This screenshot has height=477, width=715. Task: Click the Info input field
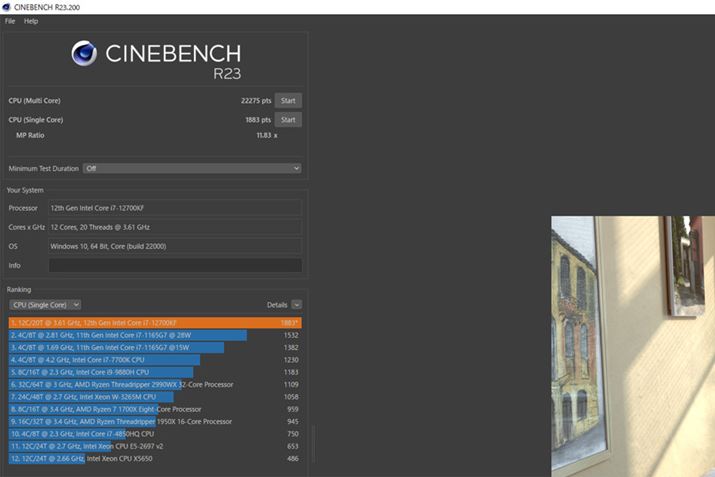175,265
